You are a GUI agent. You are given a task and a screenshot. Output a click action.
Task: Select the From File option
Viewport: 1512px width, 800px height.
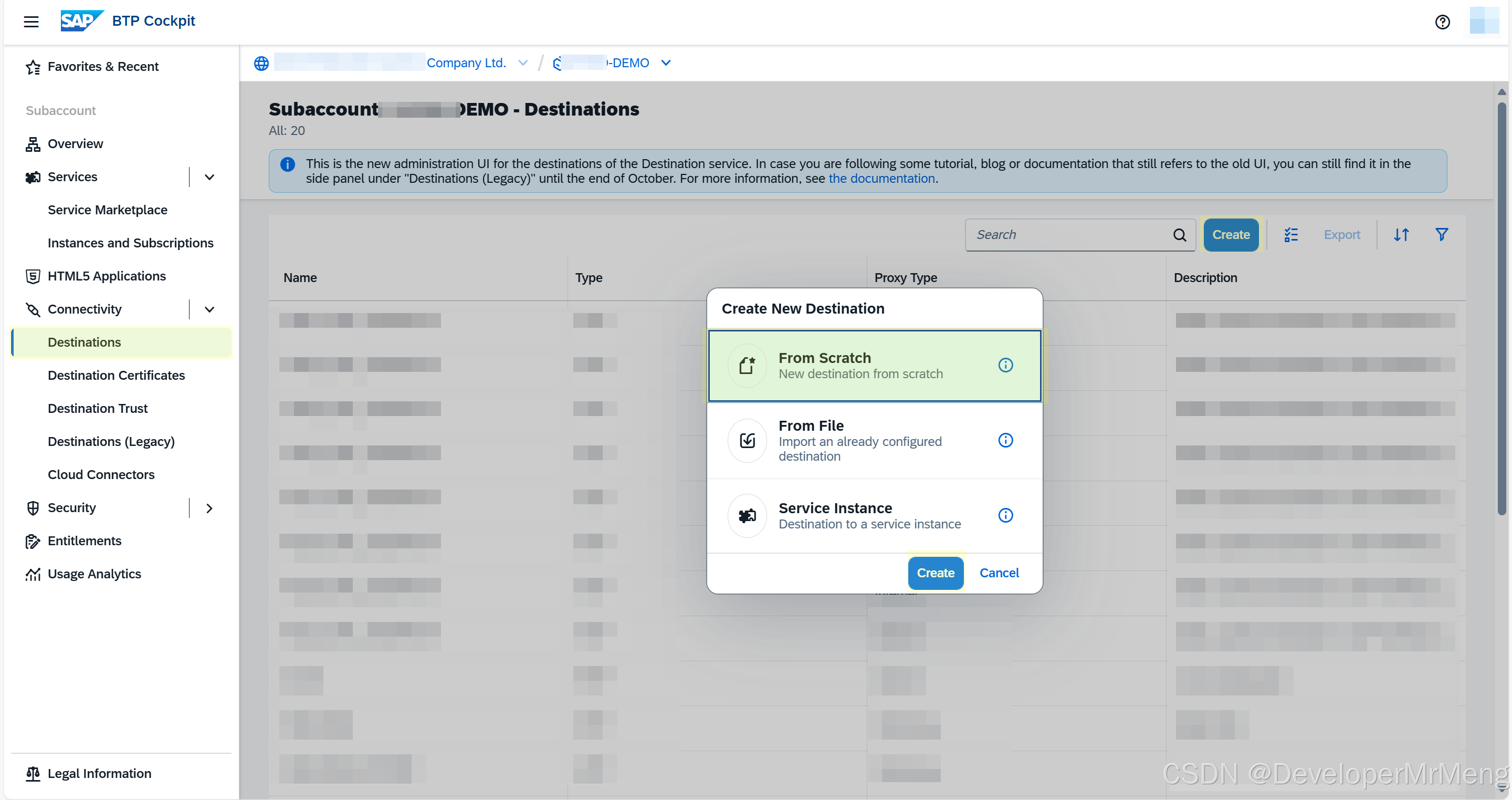pyautogui.click(x=860, y=440)
